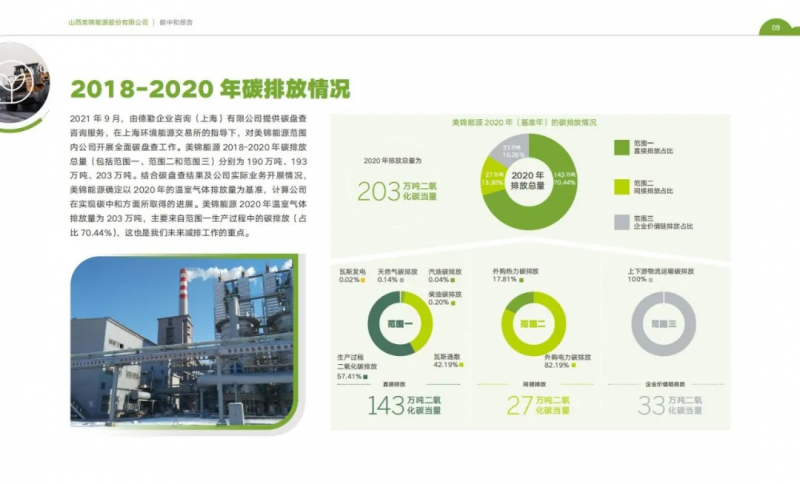The width and height of the screenshot is (800, 484).
Task: Click the body paragraph starting 2021 年 9 月
Action: point(188,175)
